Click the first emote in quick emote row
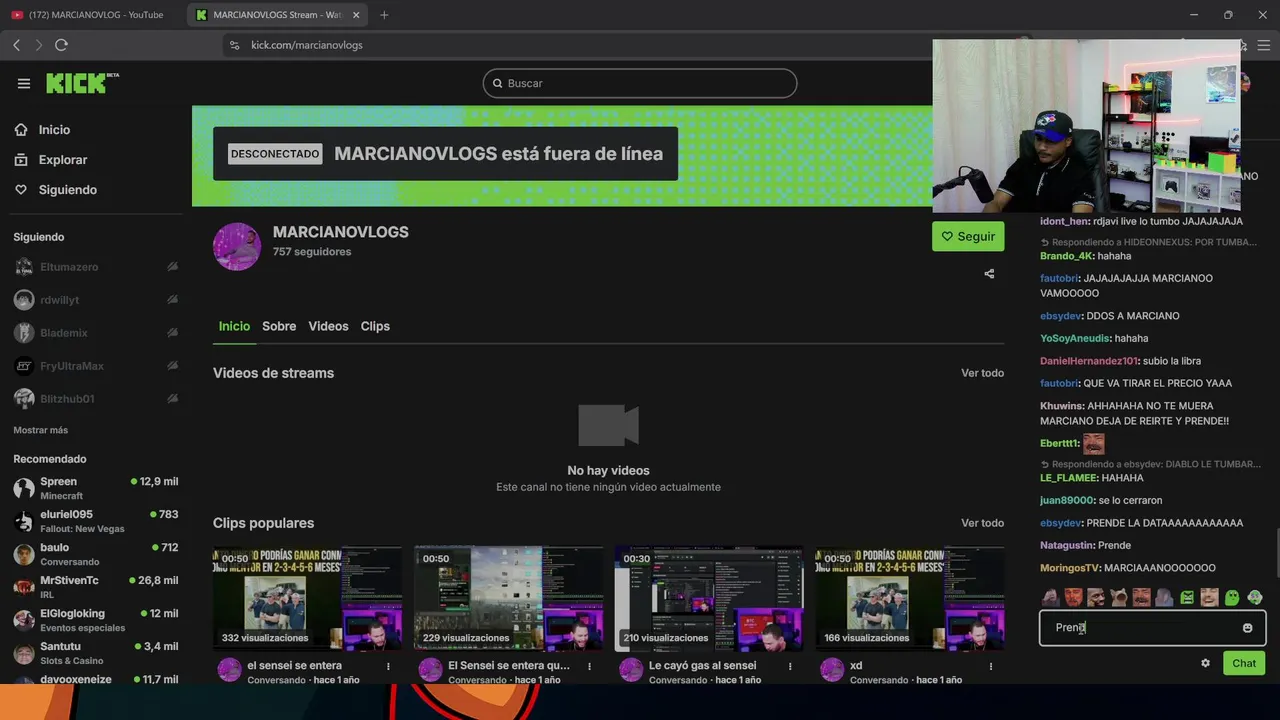Viewport: 1280px width, 720px height. (1051, 598)
